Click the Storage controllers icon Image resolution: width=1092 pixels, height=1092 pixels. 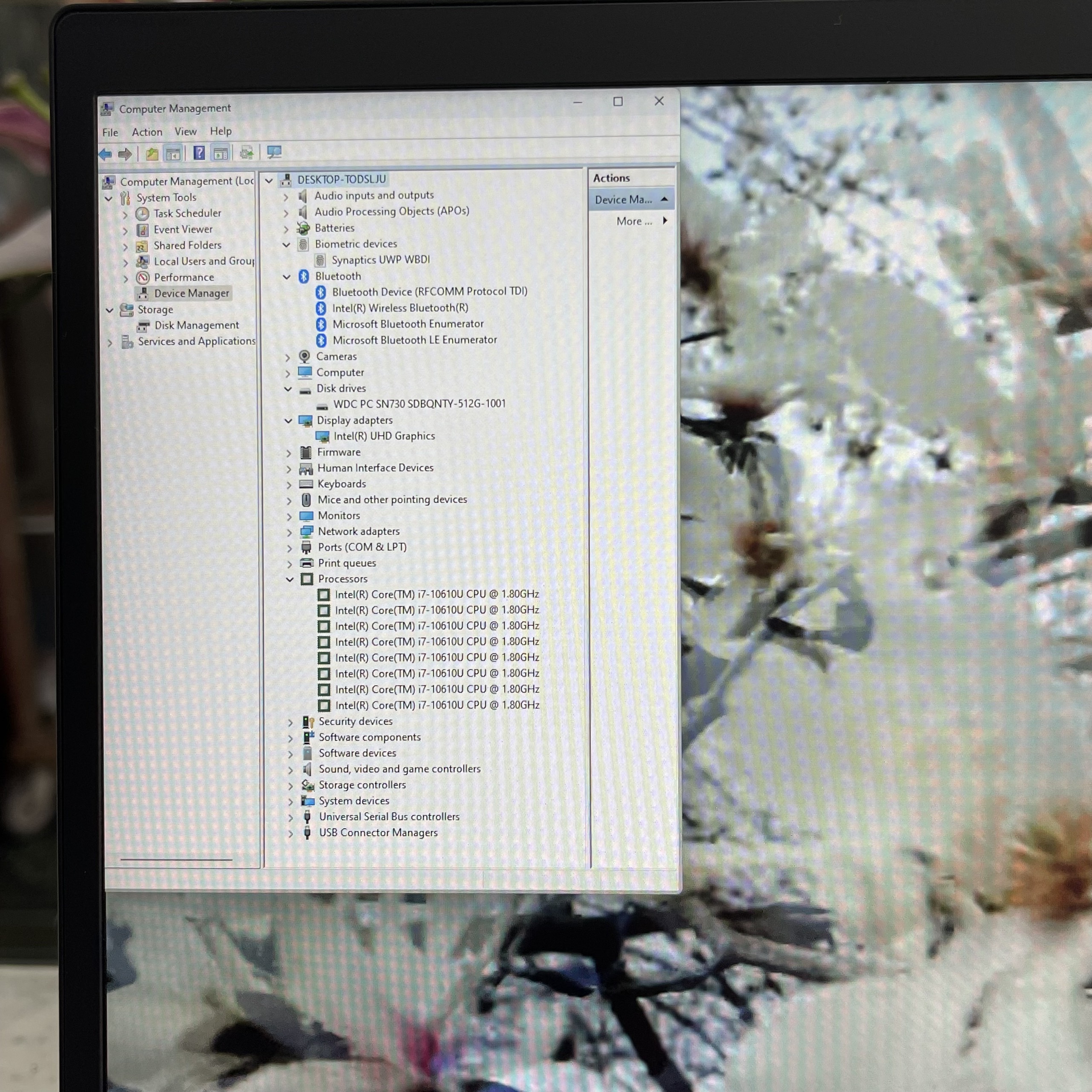click(308, 785)
